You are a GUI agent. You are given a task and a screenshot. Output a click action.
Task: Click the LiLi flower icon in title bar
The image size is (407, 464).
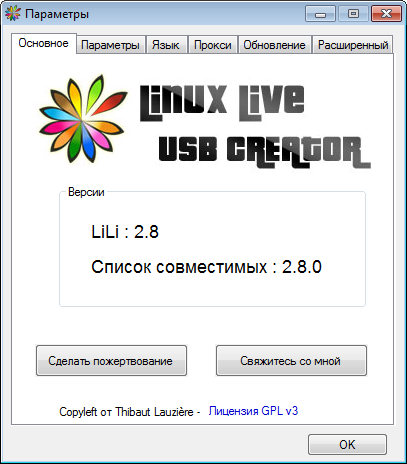click(13, 14)
